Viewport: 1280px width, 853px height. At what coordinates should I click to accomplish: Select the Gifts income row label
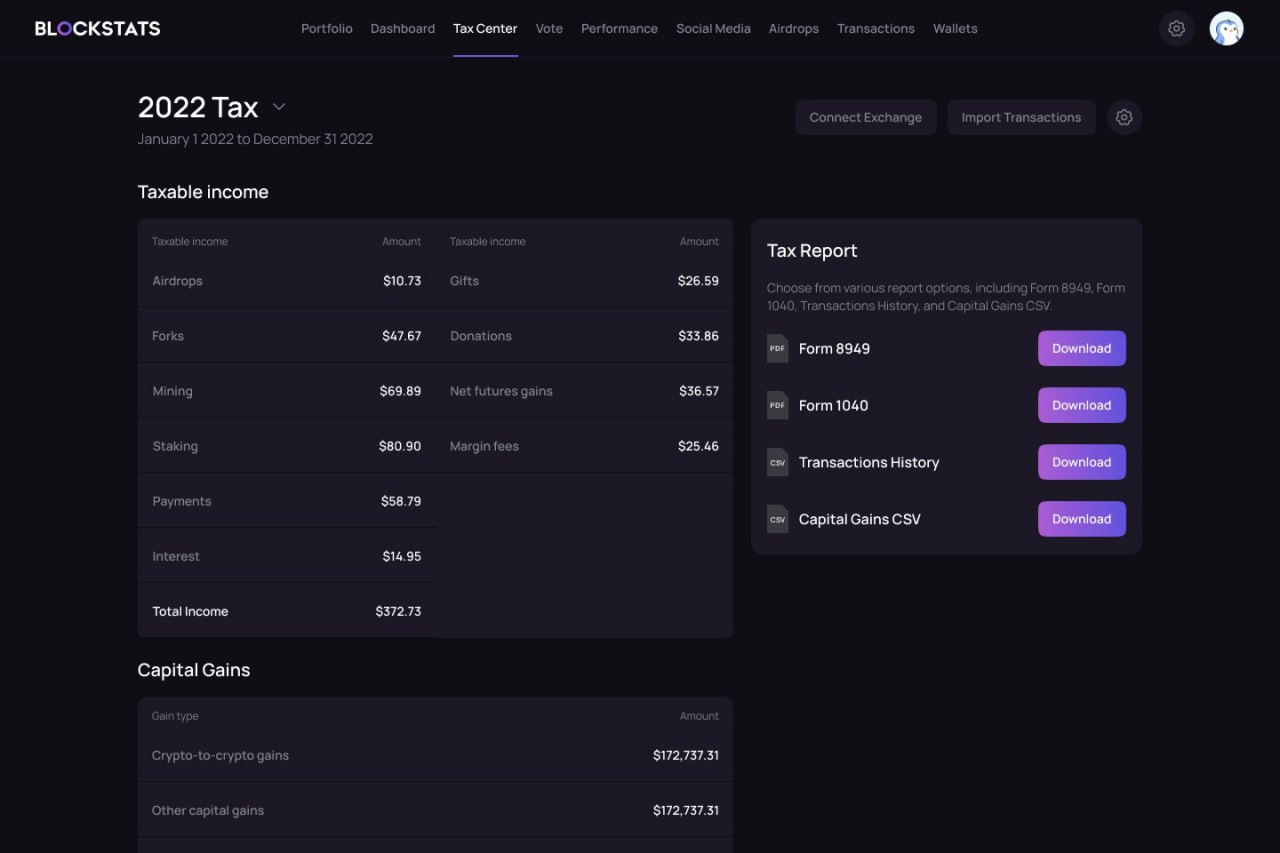point(464,281)
